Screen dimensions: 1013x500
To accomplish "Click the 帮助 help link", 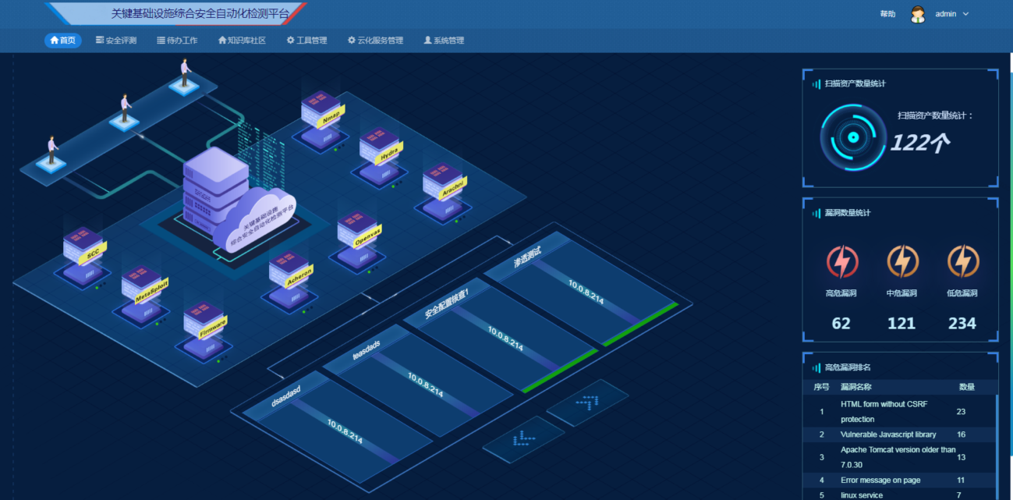I will [x=888, y=14].
